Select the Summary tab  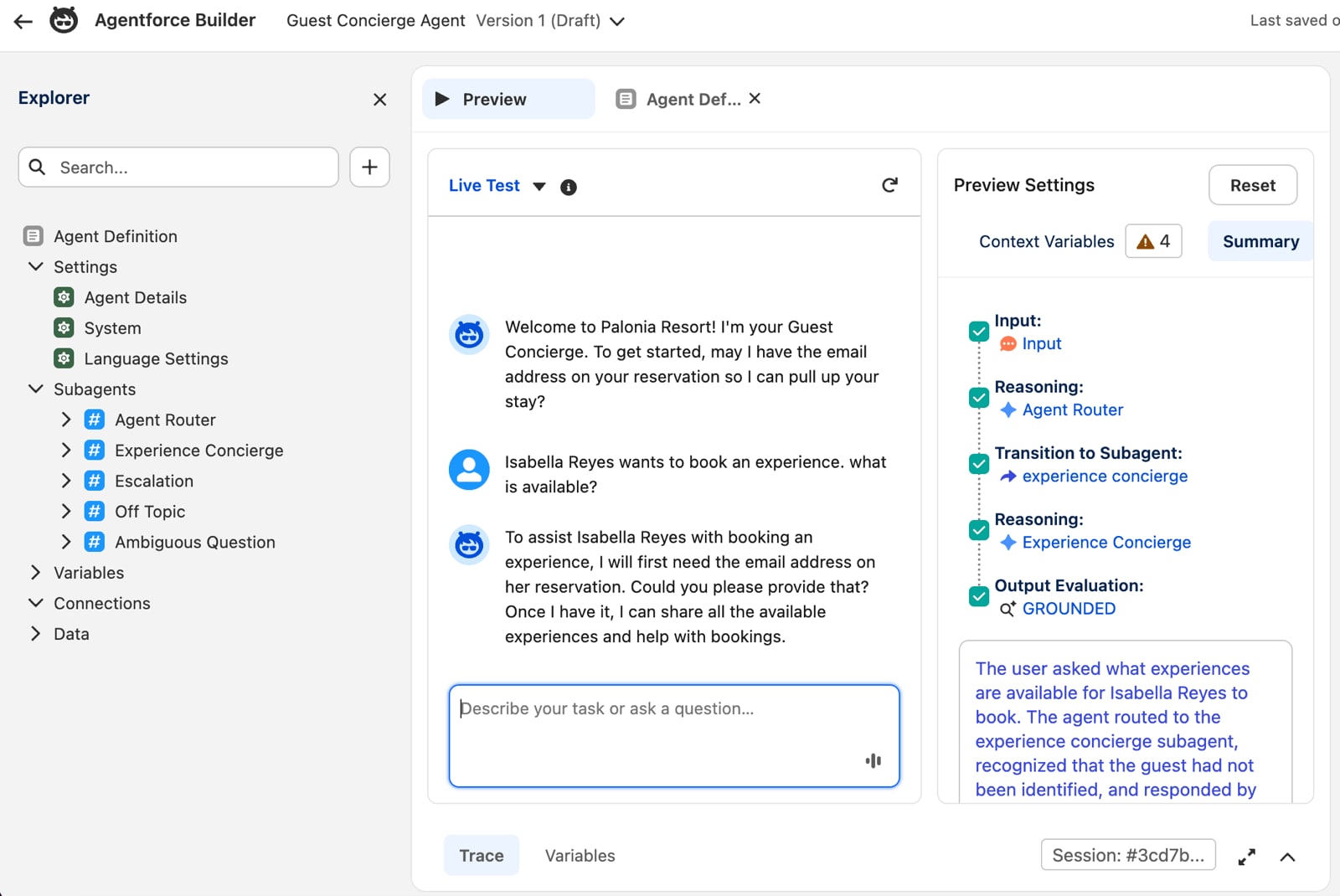coord(1260,241)
